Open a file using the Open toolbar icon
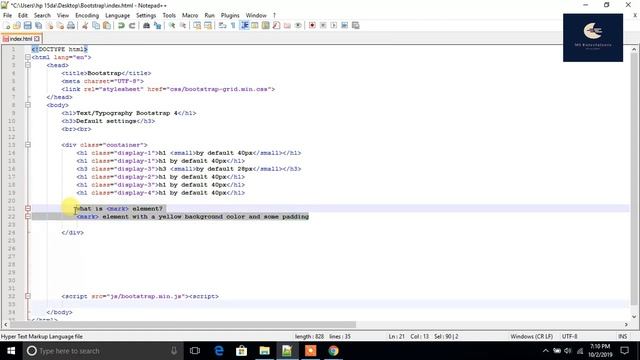This screenshot has height=360, width=640. (x=17, y=25)
